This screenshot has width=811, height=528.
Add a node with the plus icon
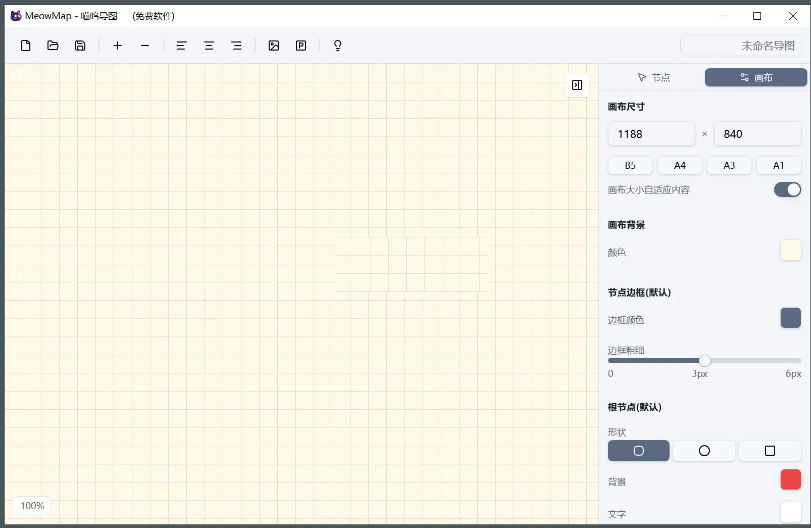tap(118, 46)
